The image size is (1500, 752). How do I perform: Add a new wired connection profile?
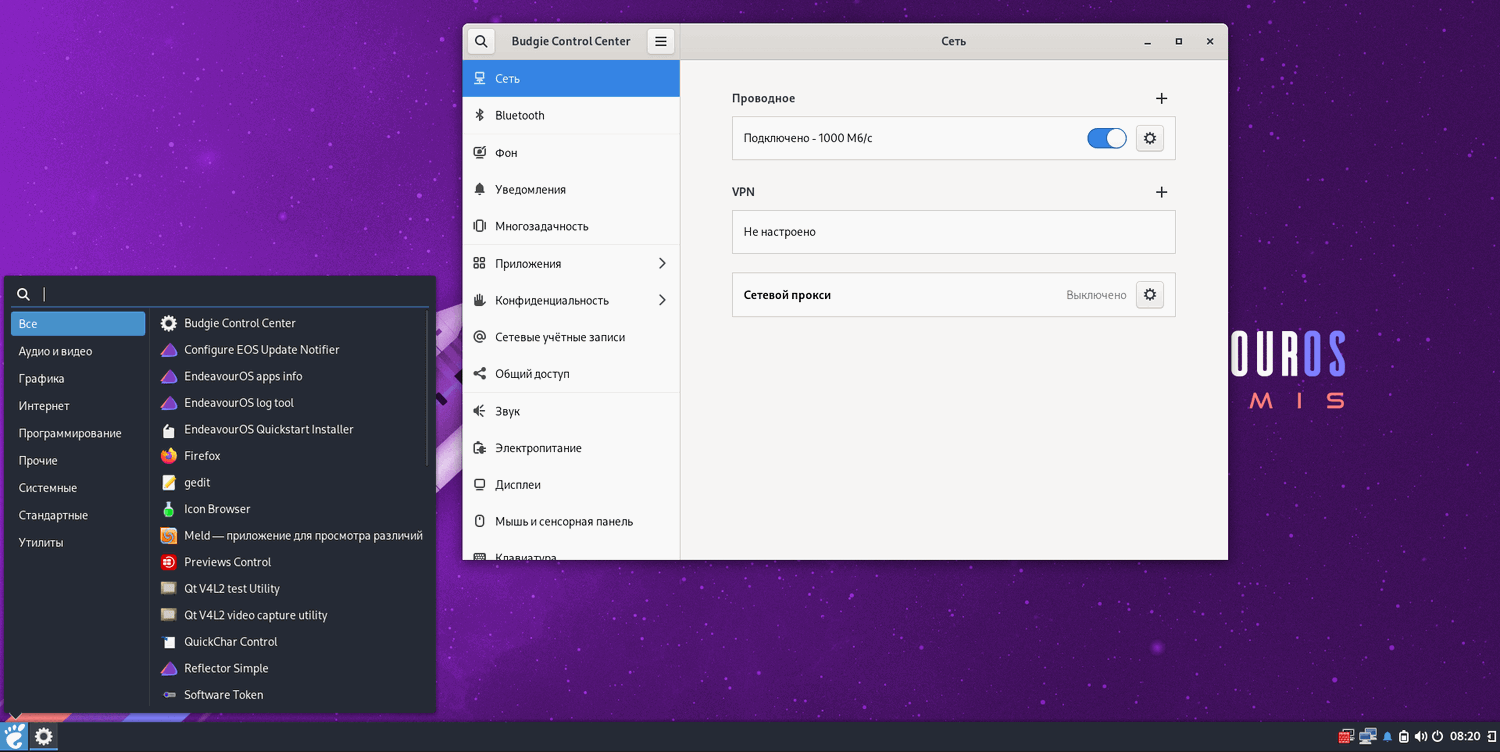tap(1161, 99)
